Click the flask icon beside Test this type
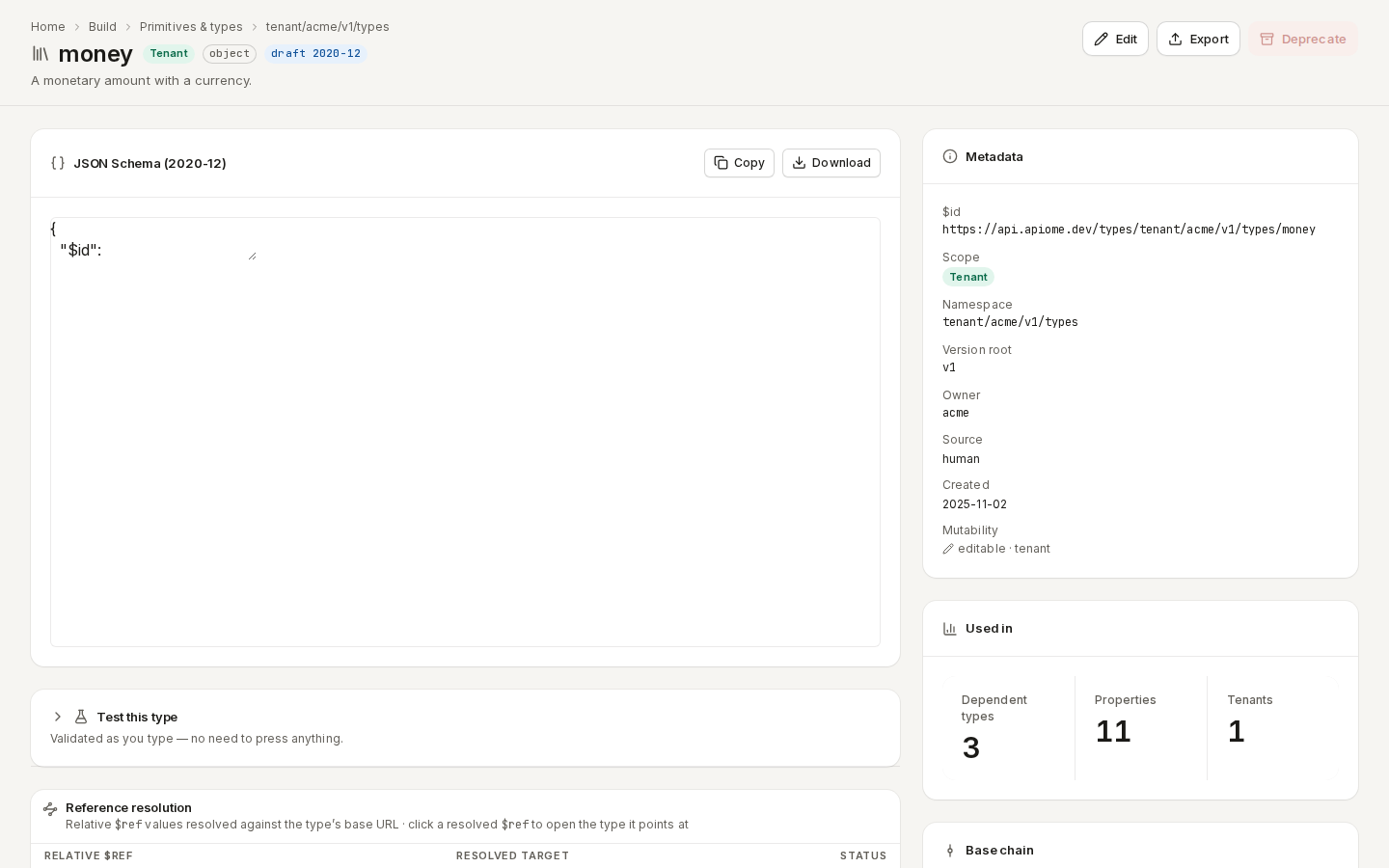Image resolution: width=1389 pixels, height=868 pixels. coord(81,717)
